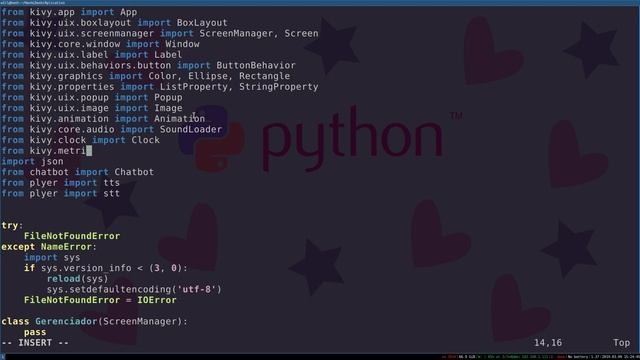Screen dimensions: 640x360
Task: Click the 'pass' statement
Action: point(35,332)
